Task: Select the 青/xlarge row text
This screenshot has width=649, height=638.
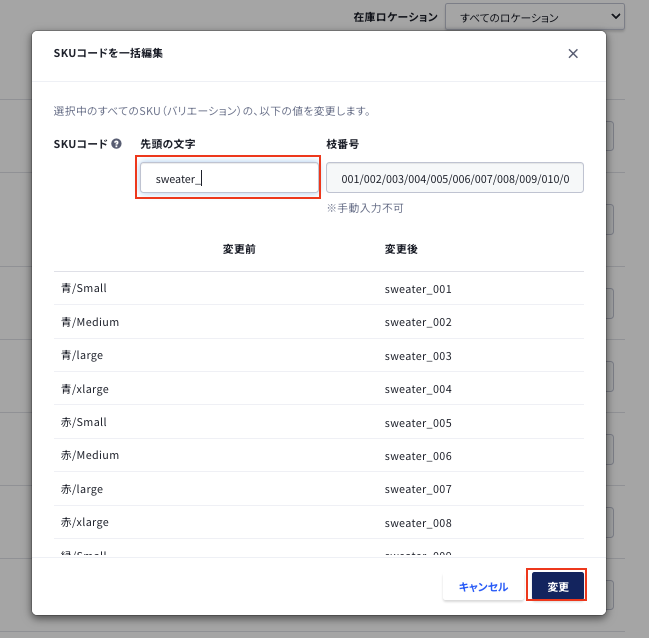Action: point(85,389)
